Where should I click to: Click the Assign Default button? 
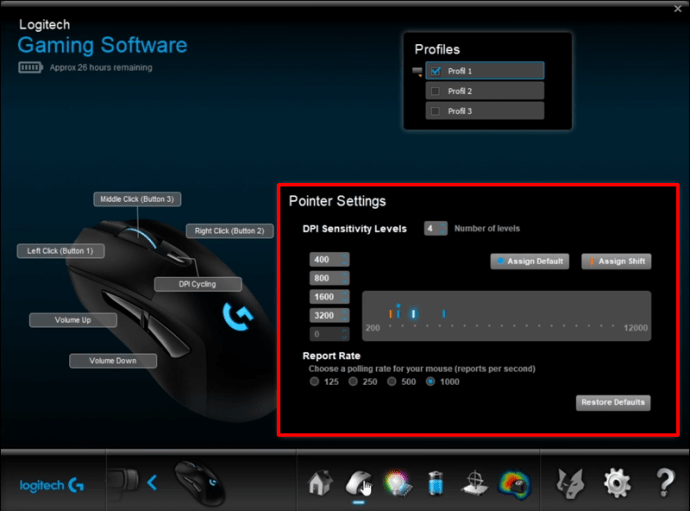click(530, 261)
